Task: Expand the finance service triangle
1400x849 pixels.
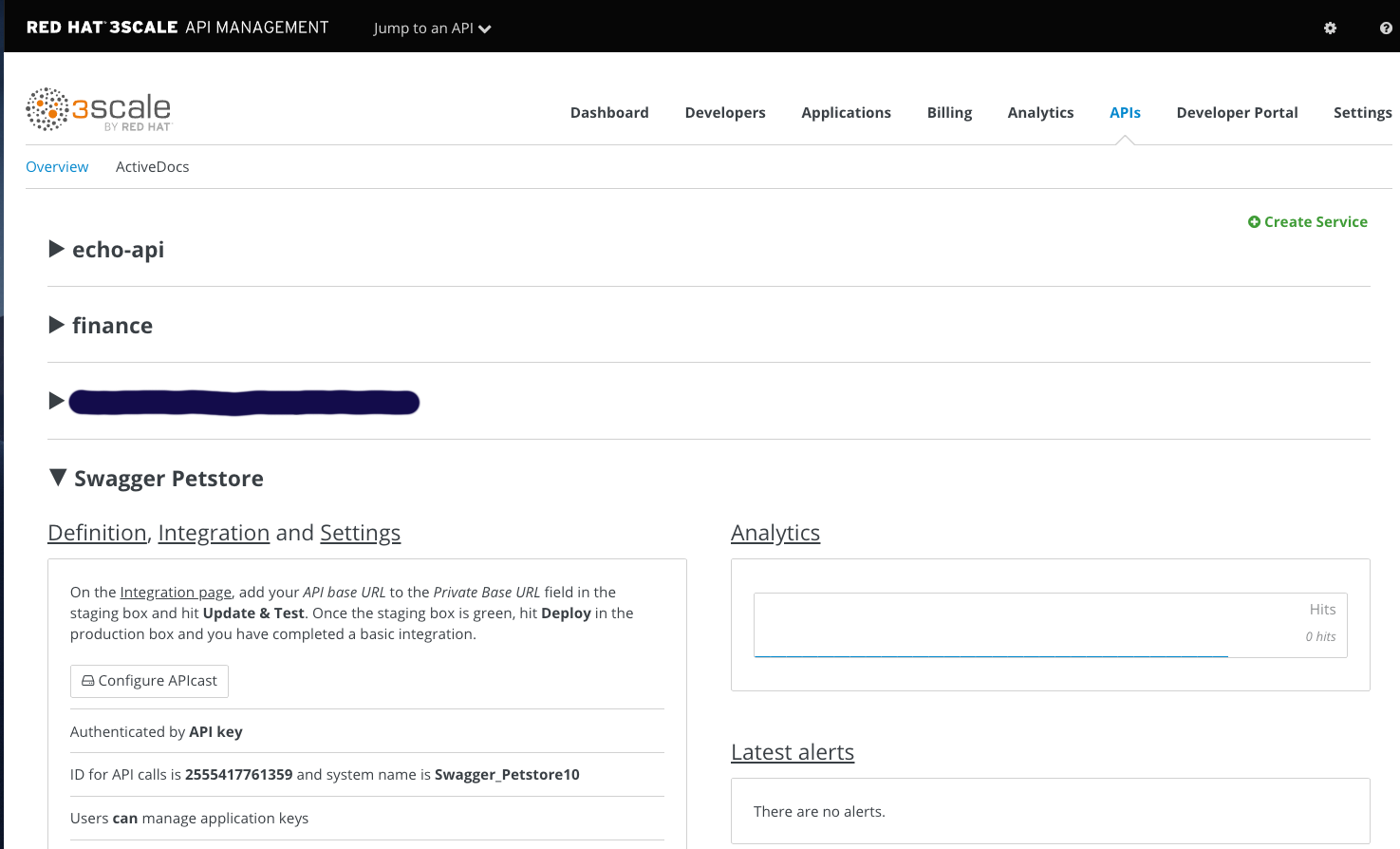Action: point(56,325)
